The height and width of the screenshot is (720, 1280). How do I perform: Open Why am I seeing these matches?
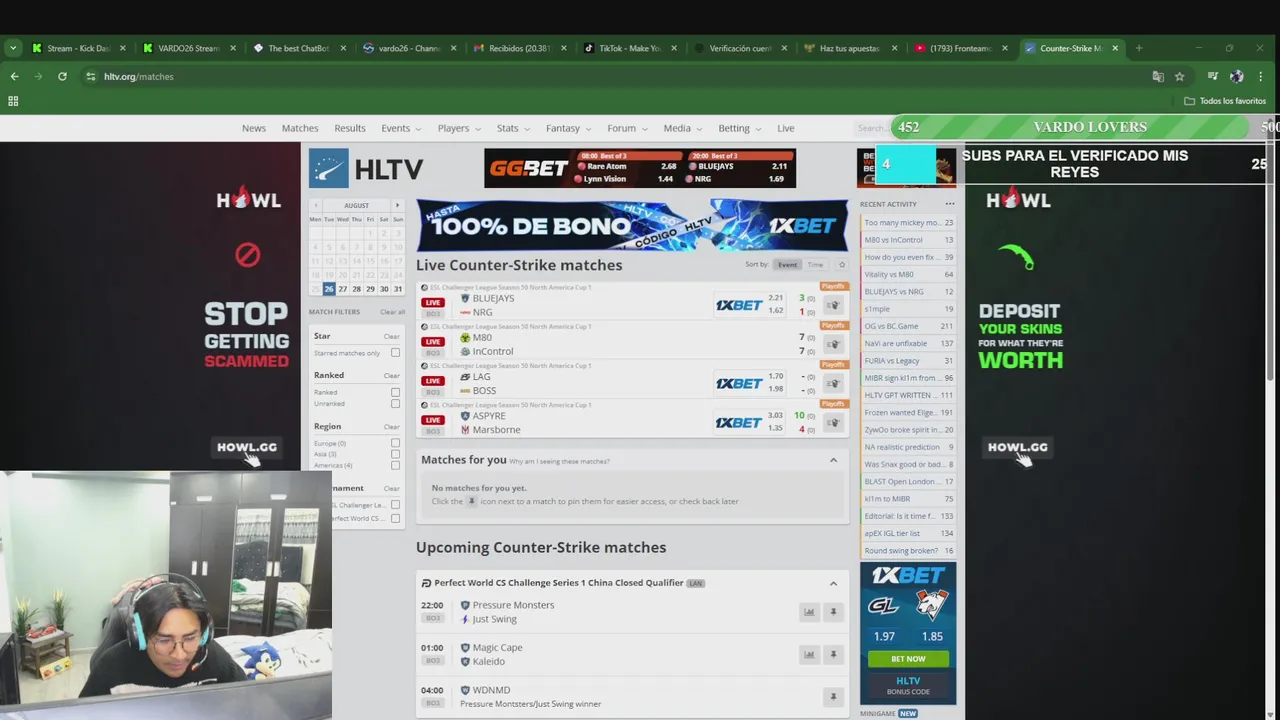(559, 461)
